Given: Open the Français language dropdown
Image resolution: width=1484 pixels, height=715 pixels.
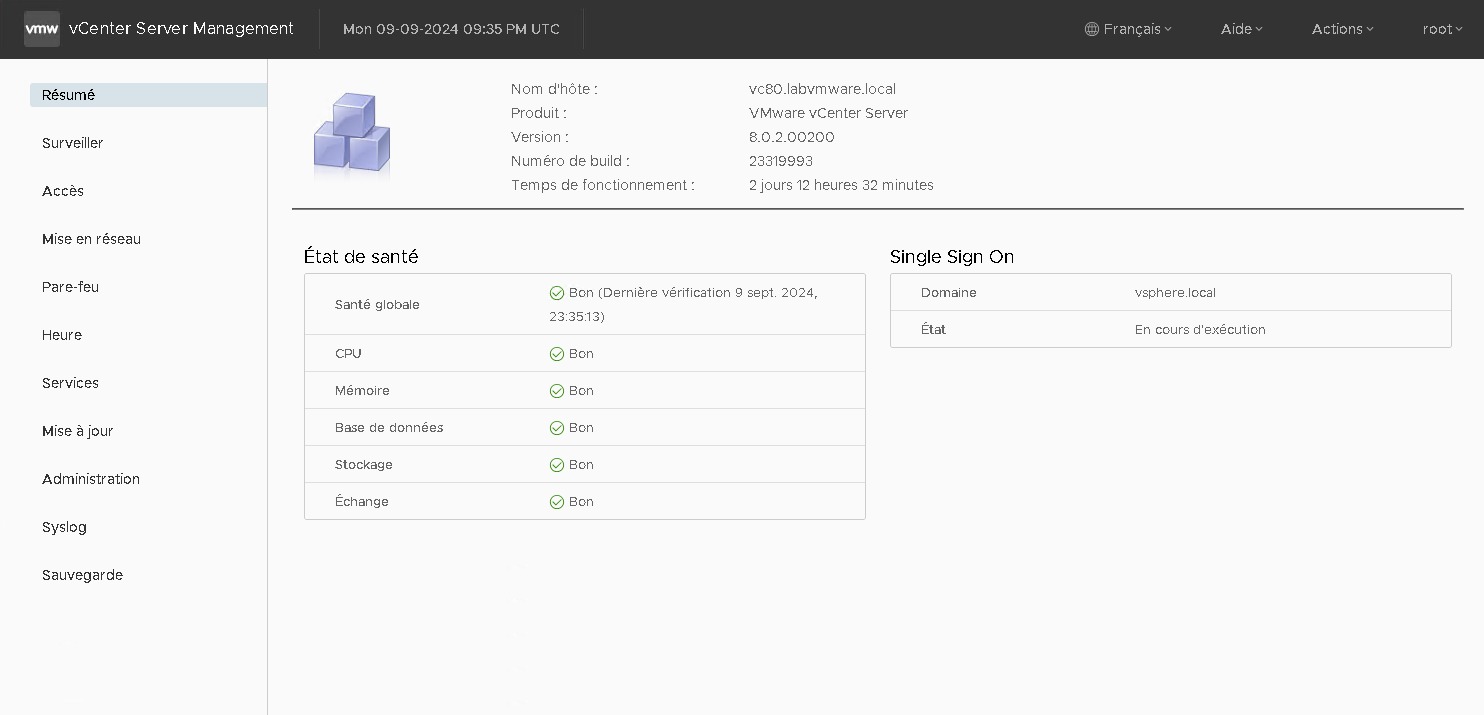Looking at the screenshot, I should coord(1128,29).
